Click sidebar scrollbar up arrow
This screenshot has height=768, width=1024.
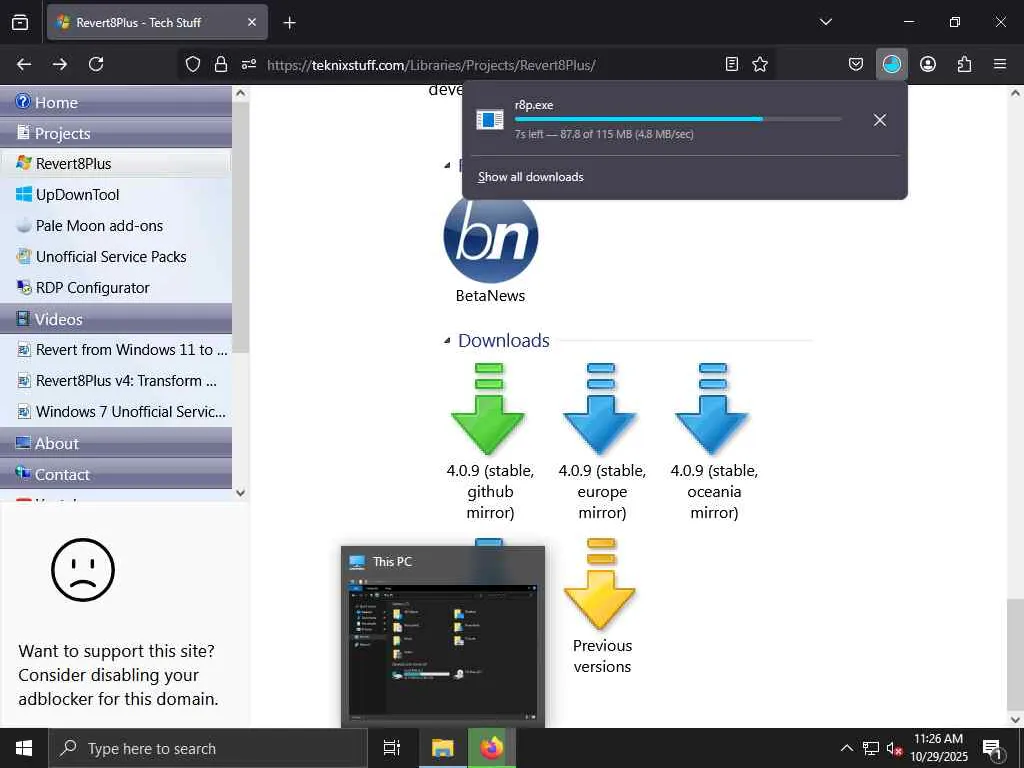240,93
